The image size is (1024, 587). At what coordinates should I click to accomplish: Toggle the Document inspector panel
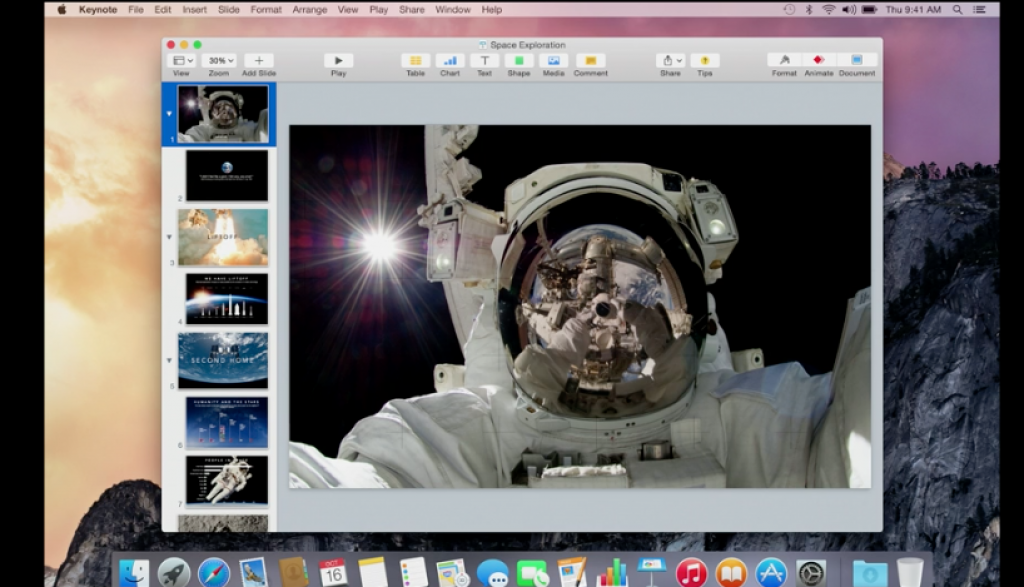coord(856,61)
